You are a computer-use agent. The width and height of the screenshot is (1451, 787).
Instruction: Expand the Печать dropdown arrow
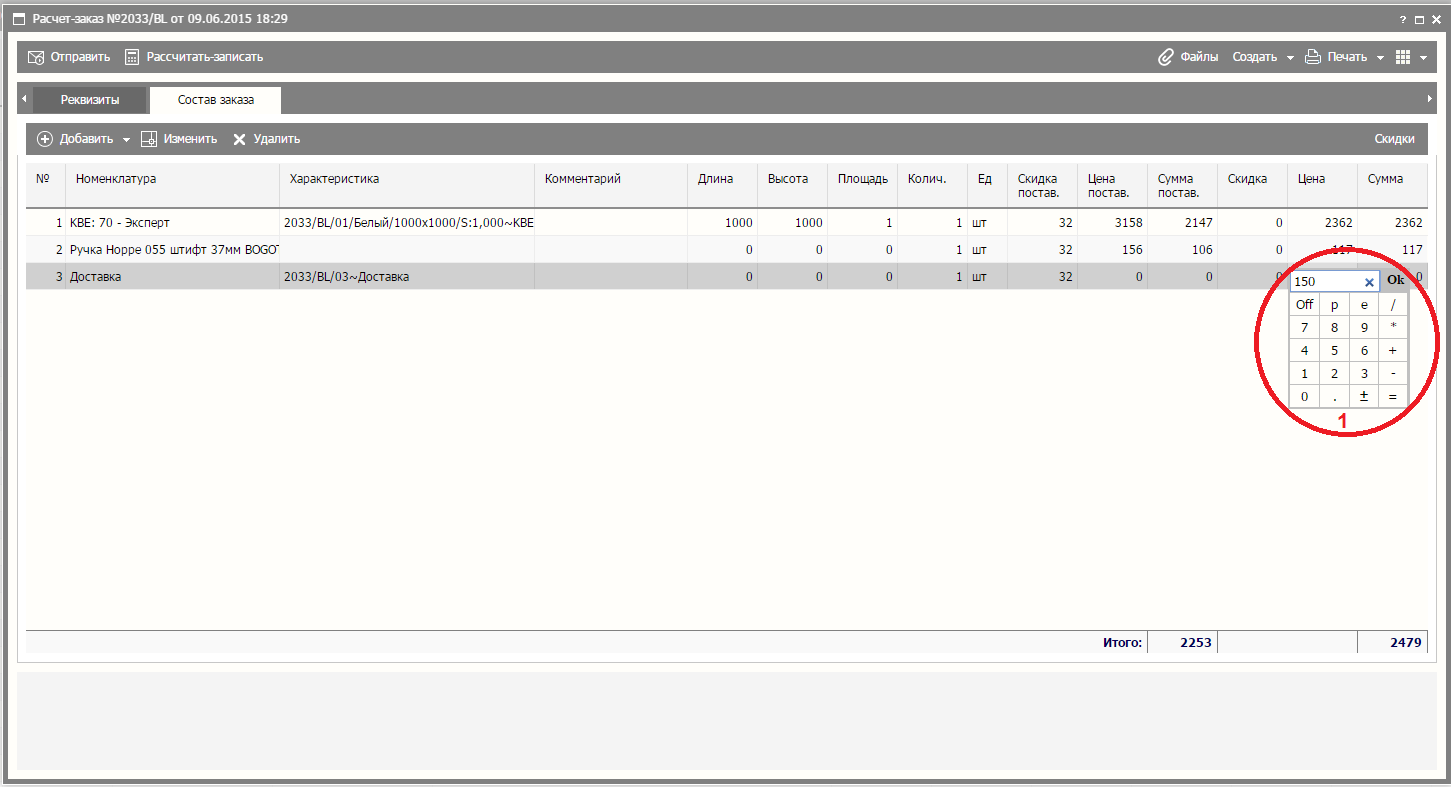(x=1380, y=58)
